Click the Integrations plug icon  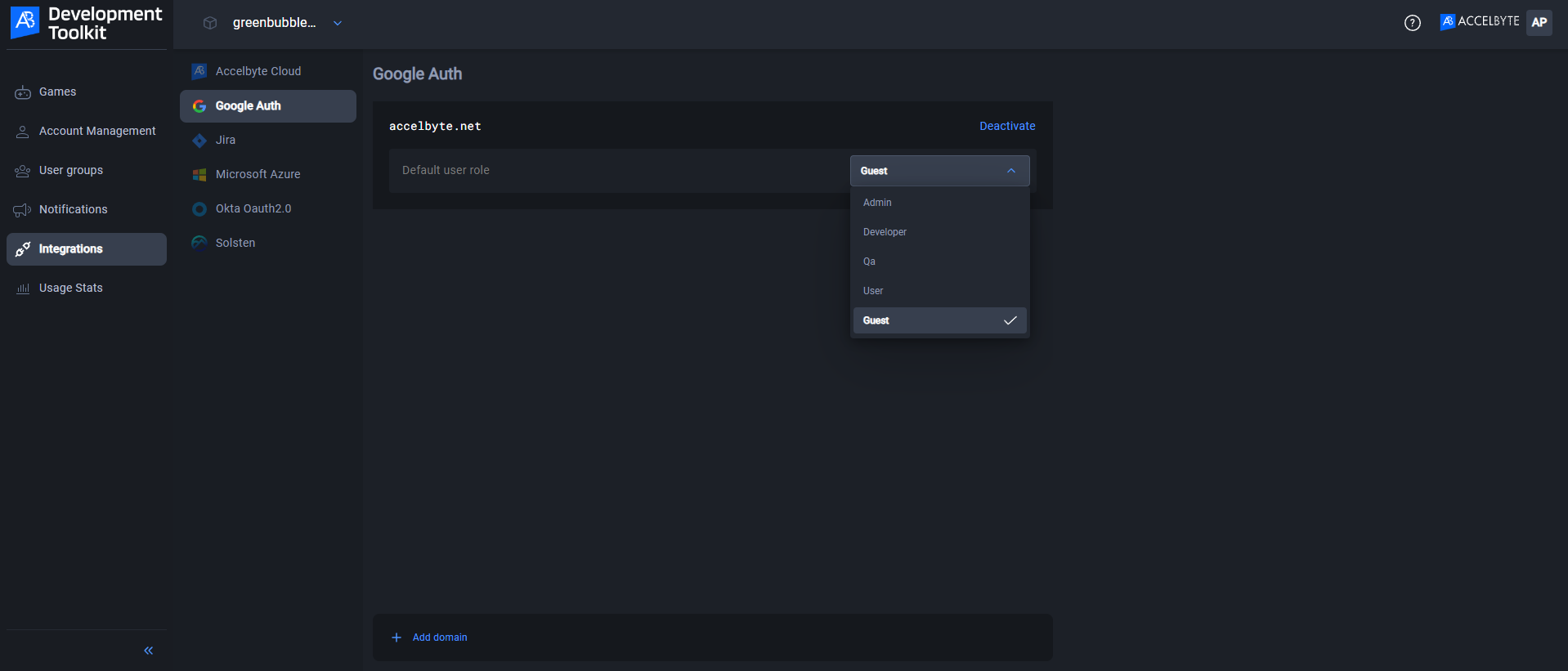tap(23, 249)
